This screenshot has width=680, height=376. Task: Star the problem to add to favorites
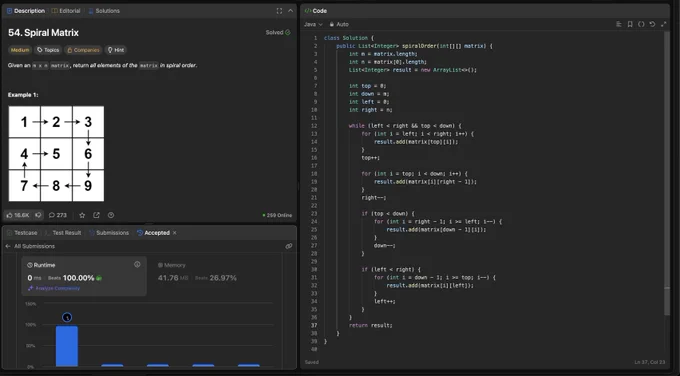tap(82, 215)
